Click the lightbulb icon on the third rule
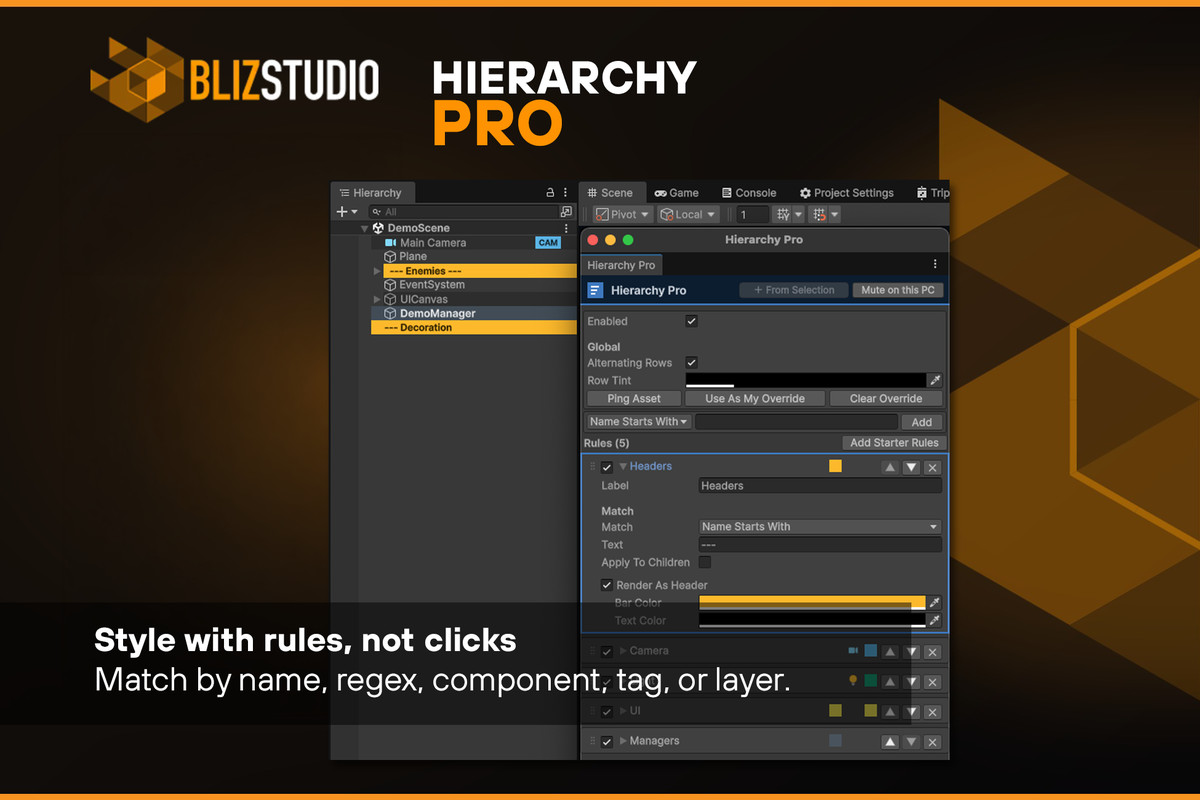 click(x=853, y=681)
